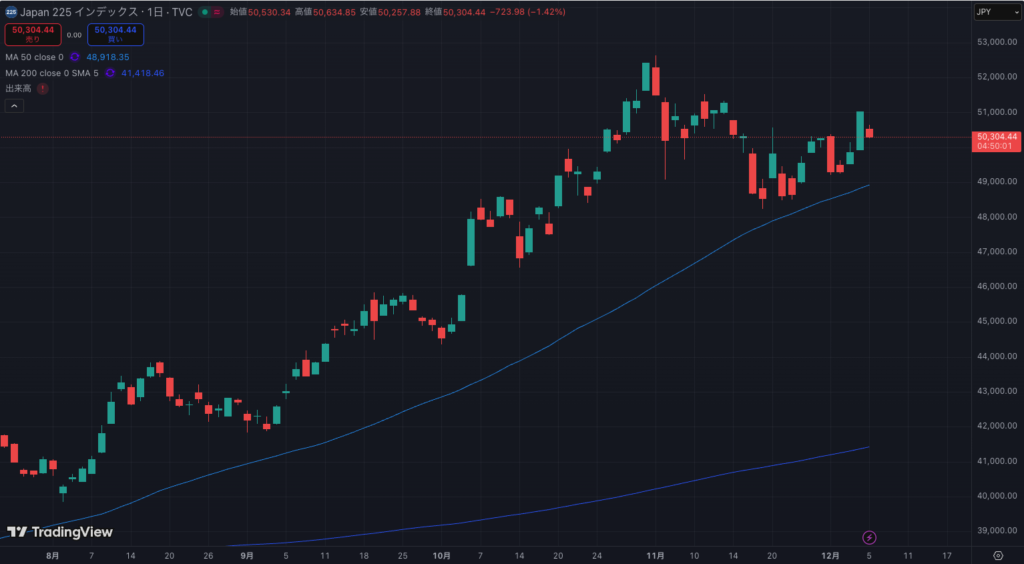Viewport: 1024px width, 564px height.
Task: Click the 出来高 volume indicator label
Action: pyautogui.click(x=18, y=89)
